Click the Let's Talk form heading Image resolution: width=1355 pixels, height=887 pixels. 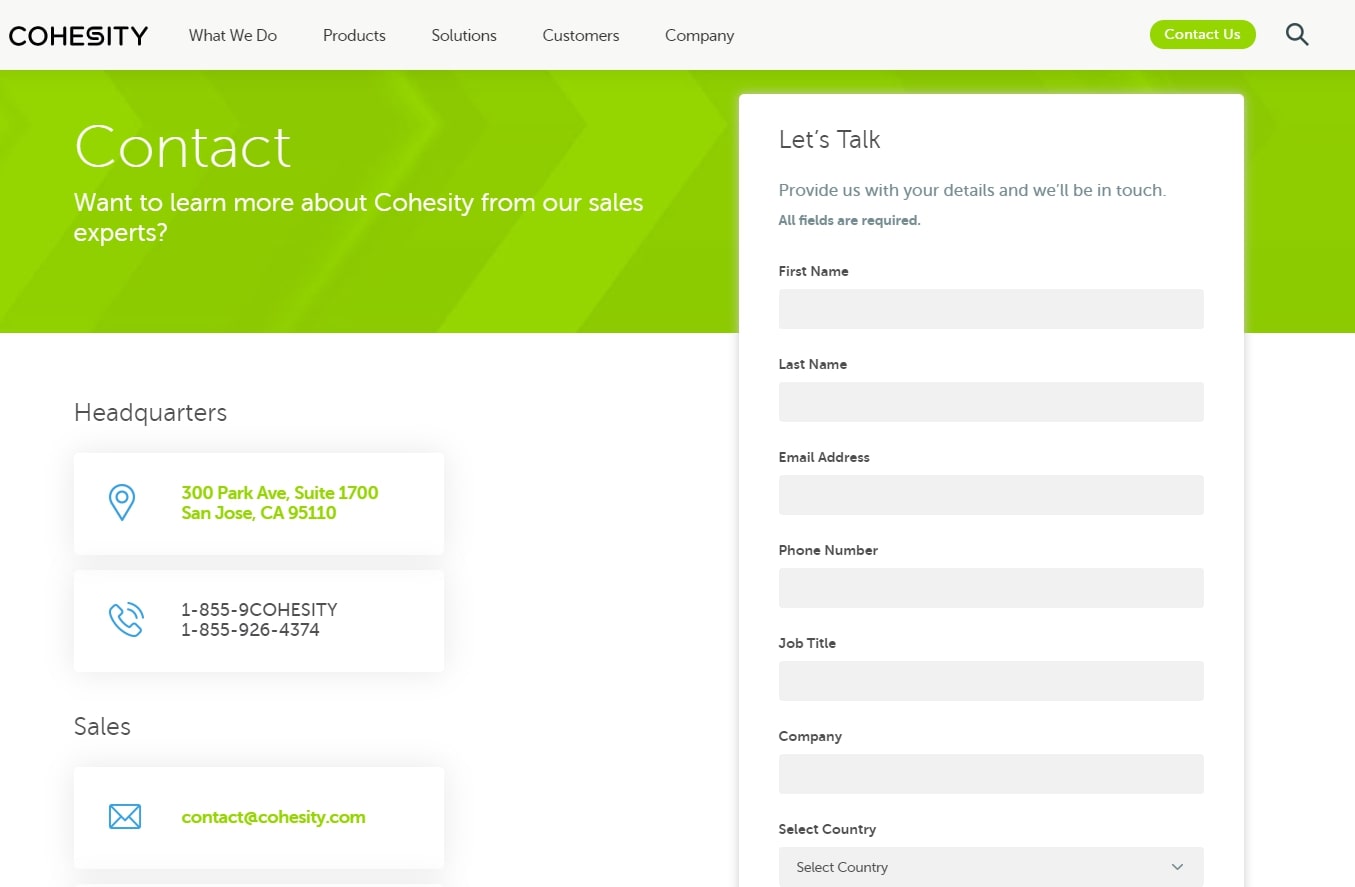click(829, 140)
